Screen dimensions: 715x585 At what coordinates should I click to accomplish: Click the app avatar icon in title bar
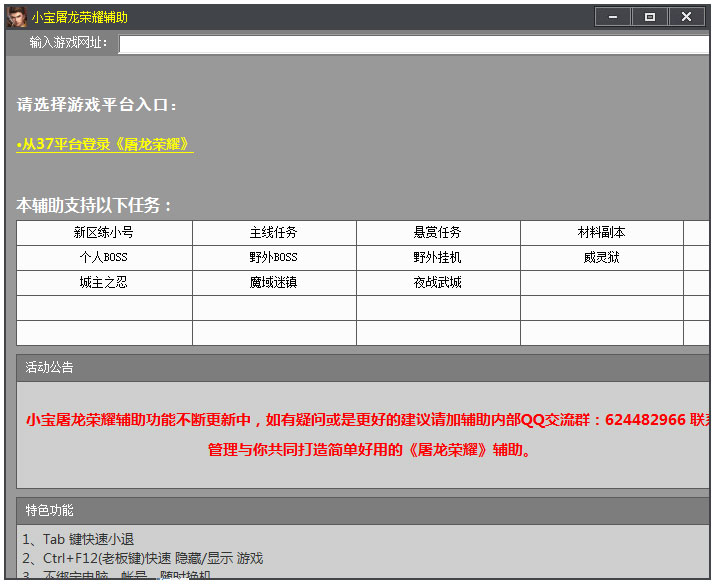[17, 17]
